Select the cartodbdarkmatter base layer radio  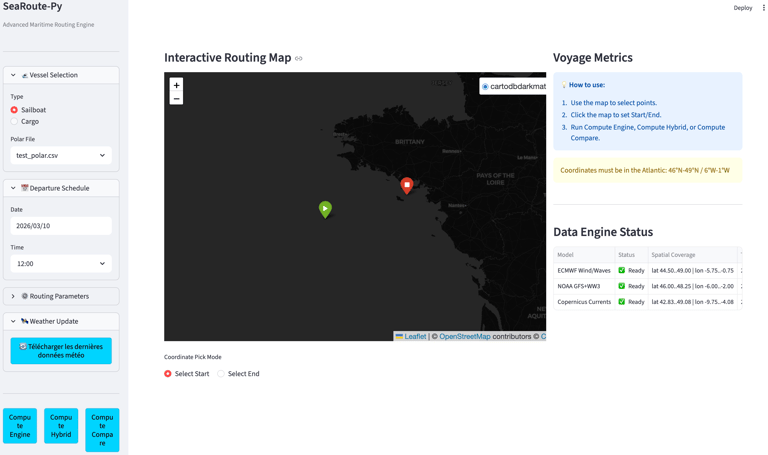[x=485, y=87]
